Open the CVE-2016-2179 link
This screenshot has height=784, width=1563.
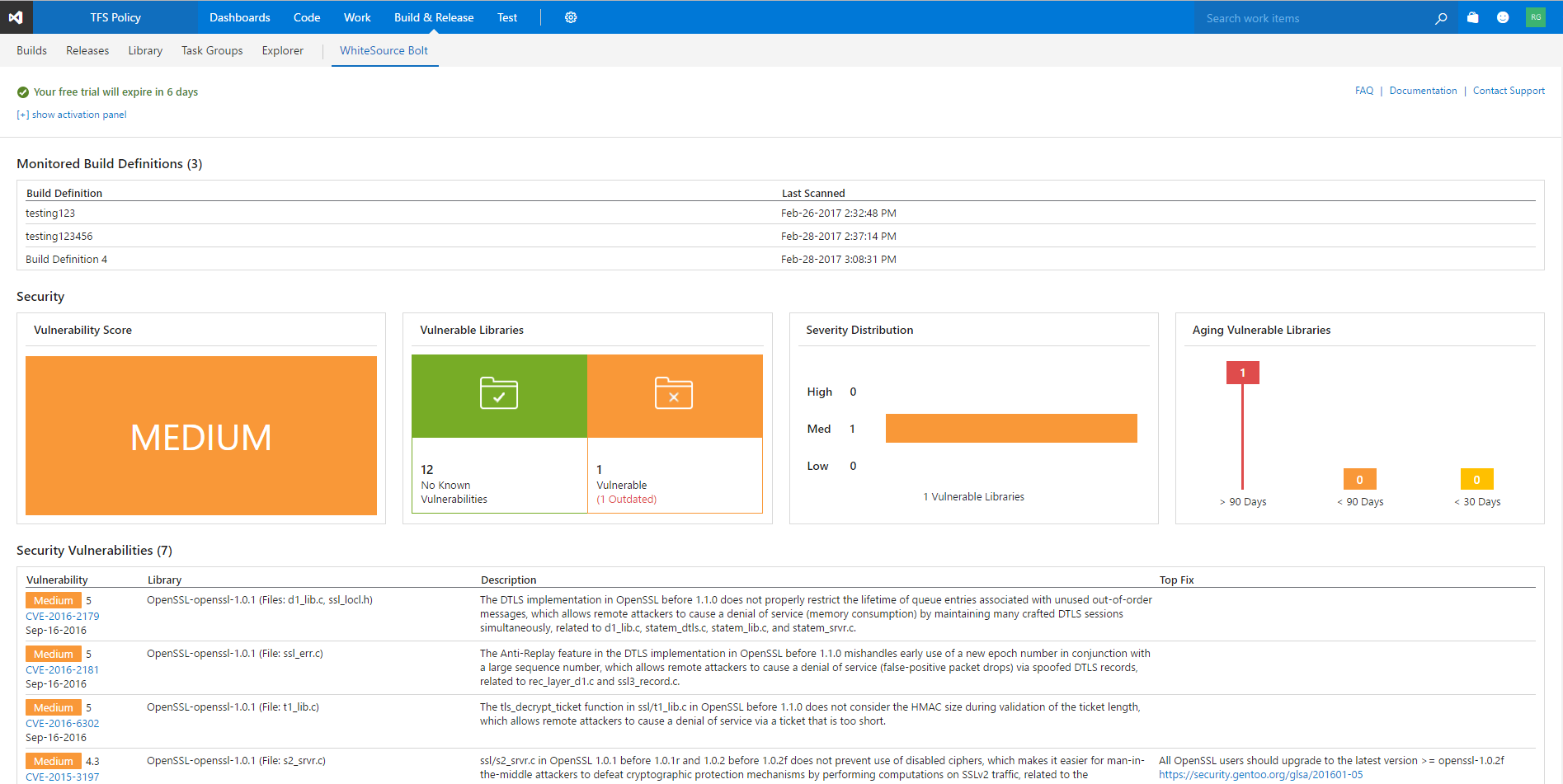click(x=62, y=616)
